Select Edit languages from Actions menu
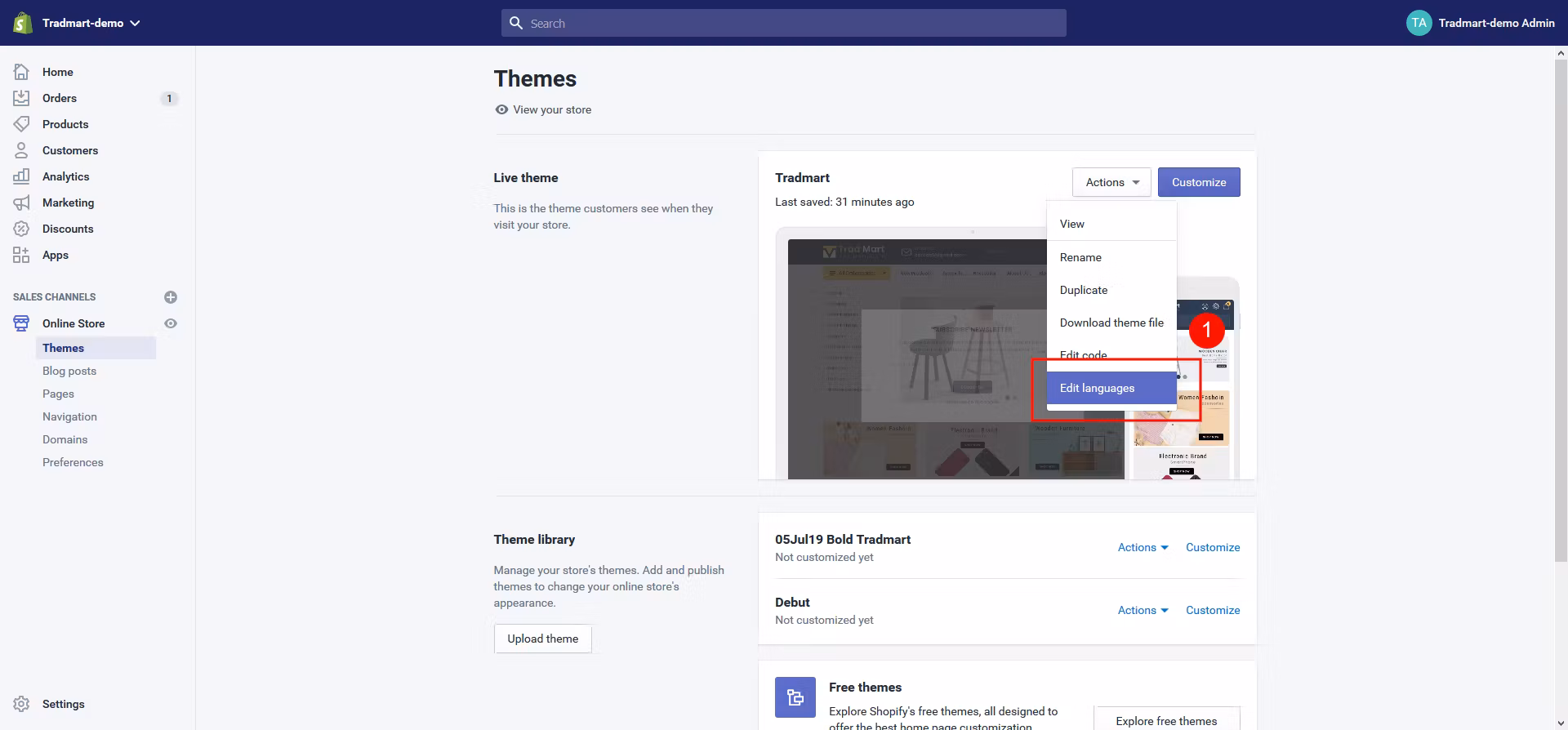The image size is (1568, 730). (x=1097, y=388)
